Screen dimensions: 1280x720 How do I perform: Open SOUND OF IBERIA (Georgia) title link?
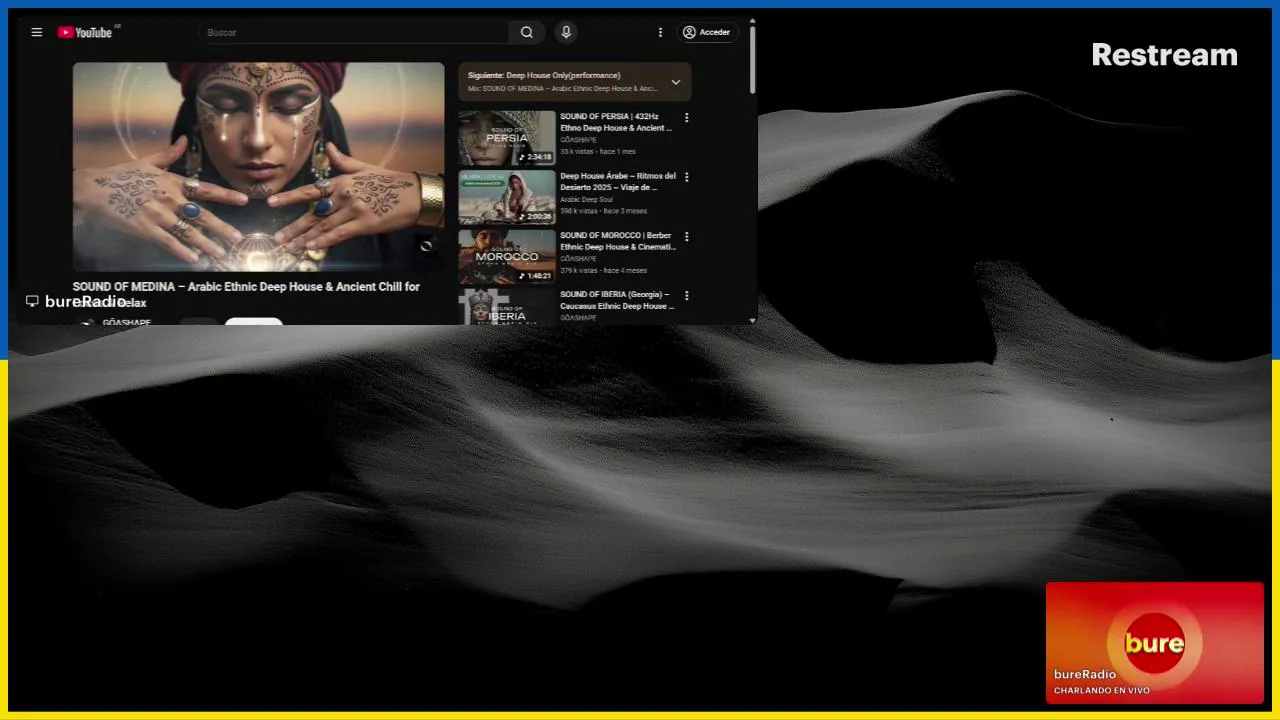point(616,300)
